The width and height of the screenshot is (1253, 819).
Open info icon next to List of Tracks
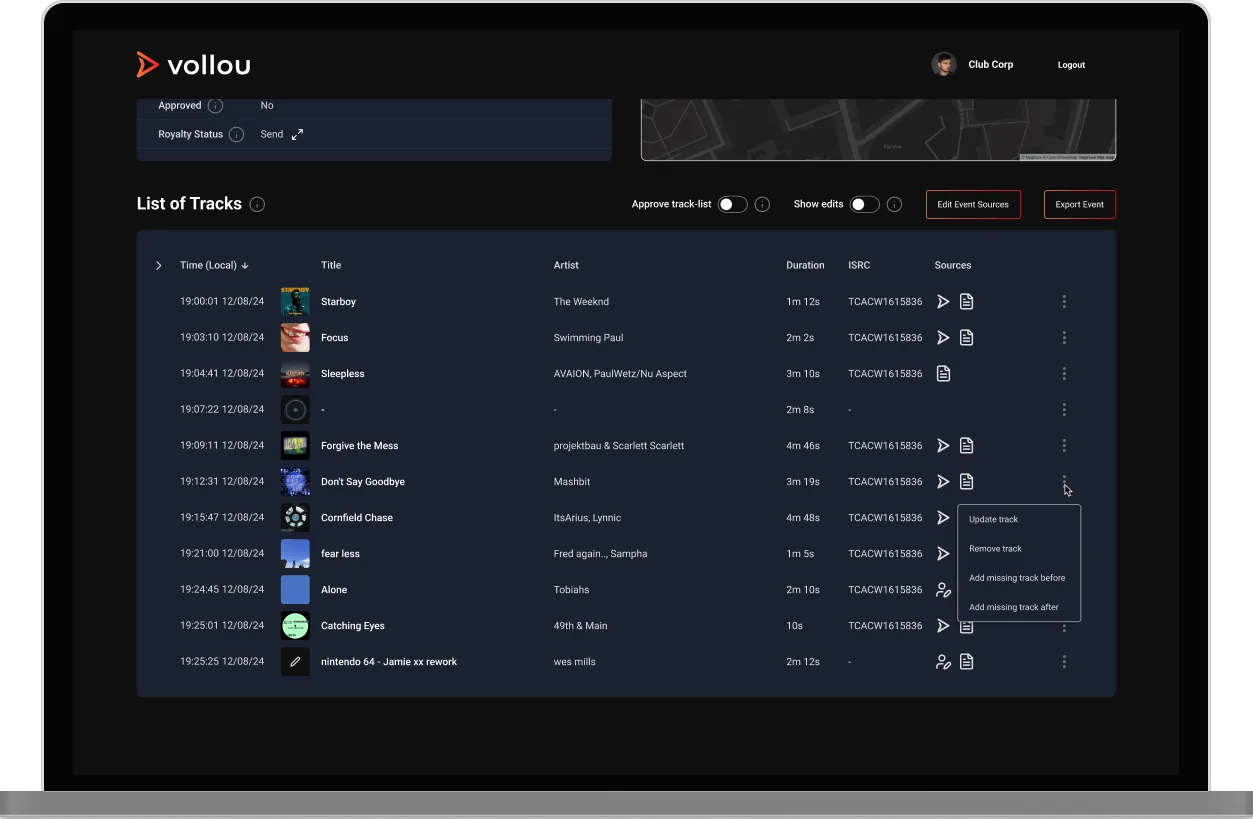click(257, 204)
